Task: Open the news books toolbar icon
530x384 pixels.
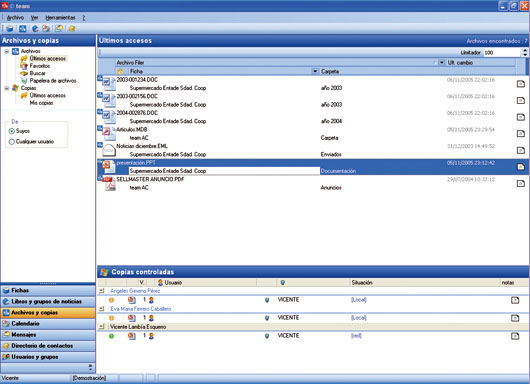Action: 35,28
